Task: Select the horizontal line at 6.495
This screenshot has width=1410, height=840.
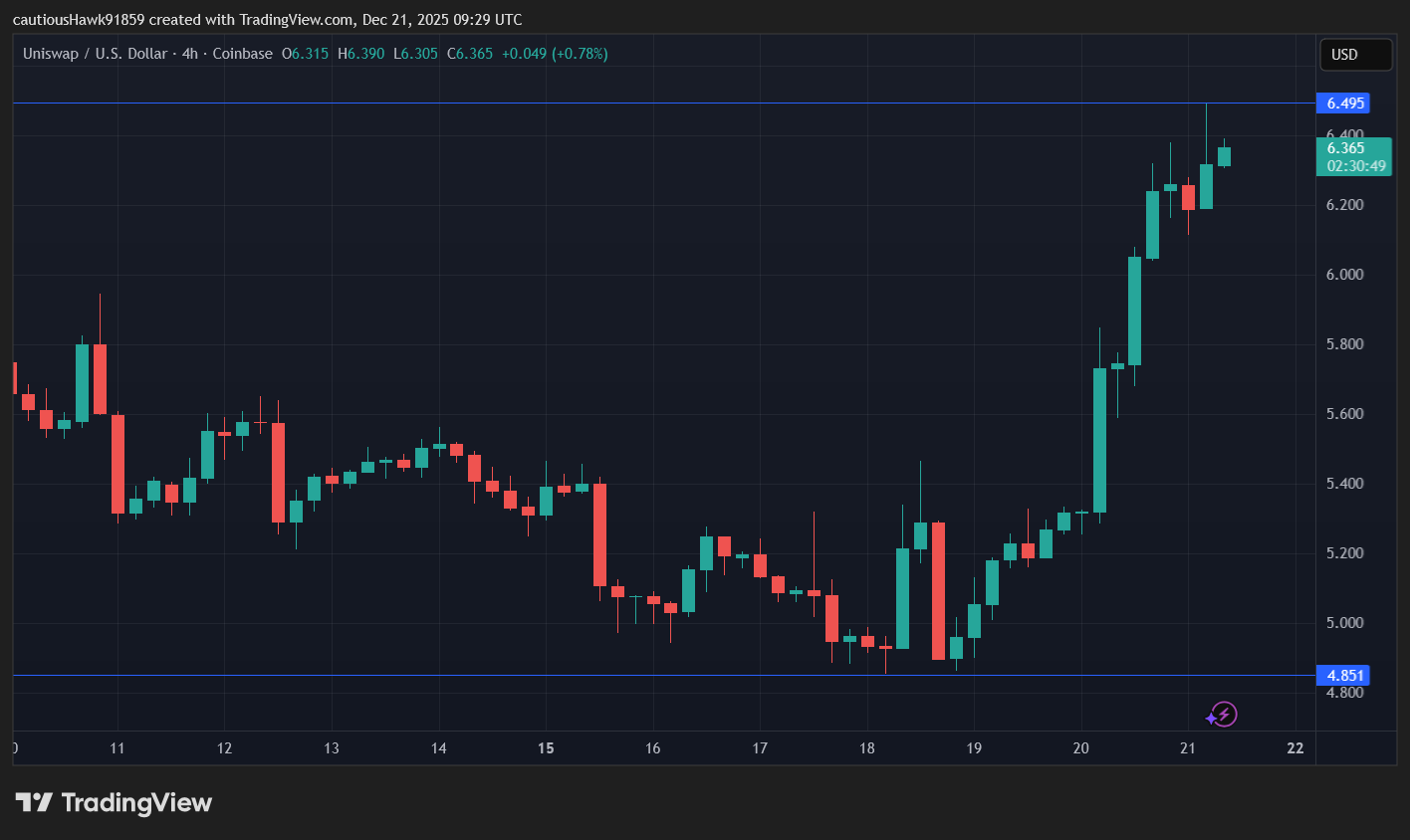Action: 597,104
